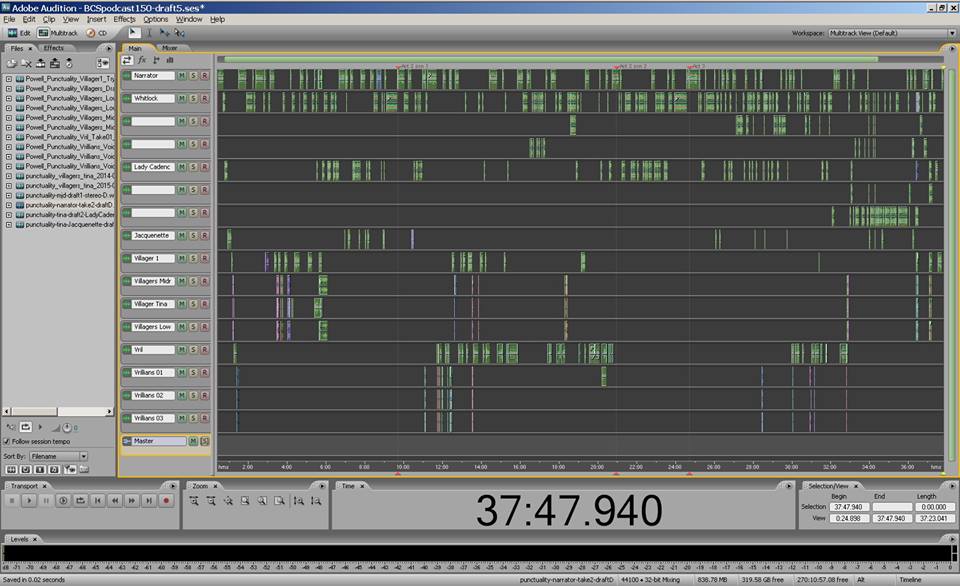Solo the Whitlock track
Viewport: 960px width, 586px height.
click(193, 99)
